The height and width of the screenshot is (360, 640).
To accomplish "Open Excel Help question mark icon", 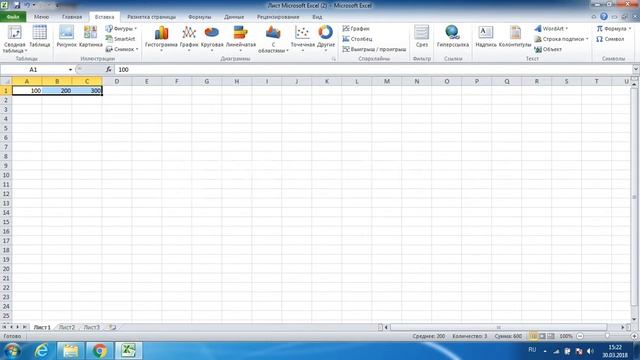I will 604,17.
